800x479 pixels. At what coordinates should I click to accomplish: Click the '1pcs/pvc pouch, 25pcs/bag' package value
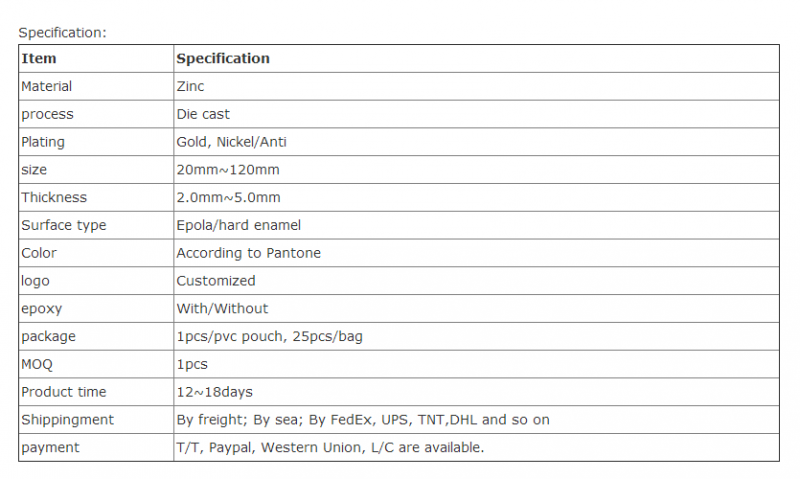point(269,337)
